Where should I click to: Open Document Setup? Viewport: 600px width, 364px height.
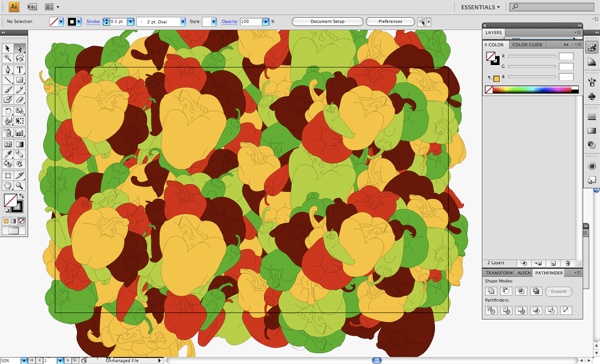pyautogui.click(x=327, y=21)
